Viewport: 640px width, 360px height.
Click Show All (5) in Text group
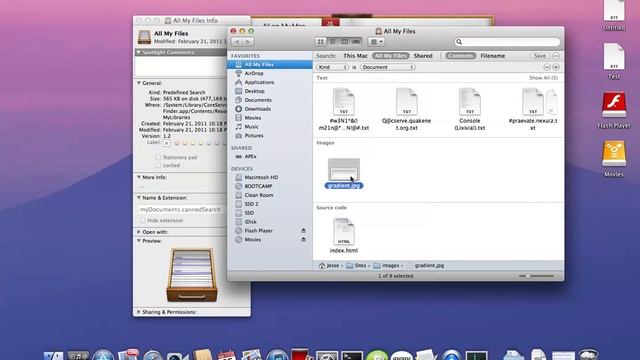(x=543, y=78)
